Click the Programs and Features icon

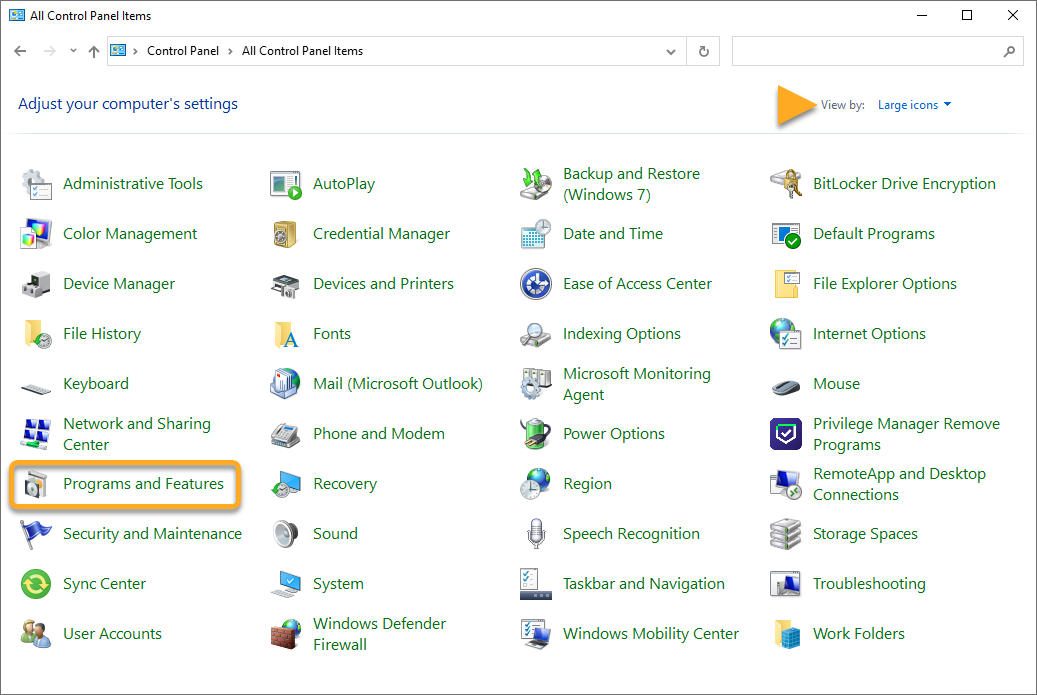coord(36,485)
